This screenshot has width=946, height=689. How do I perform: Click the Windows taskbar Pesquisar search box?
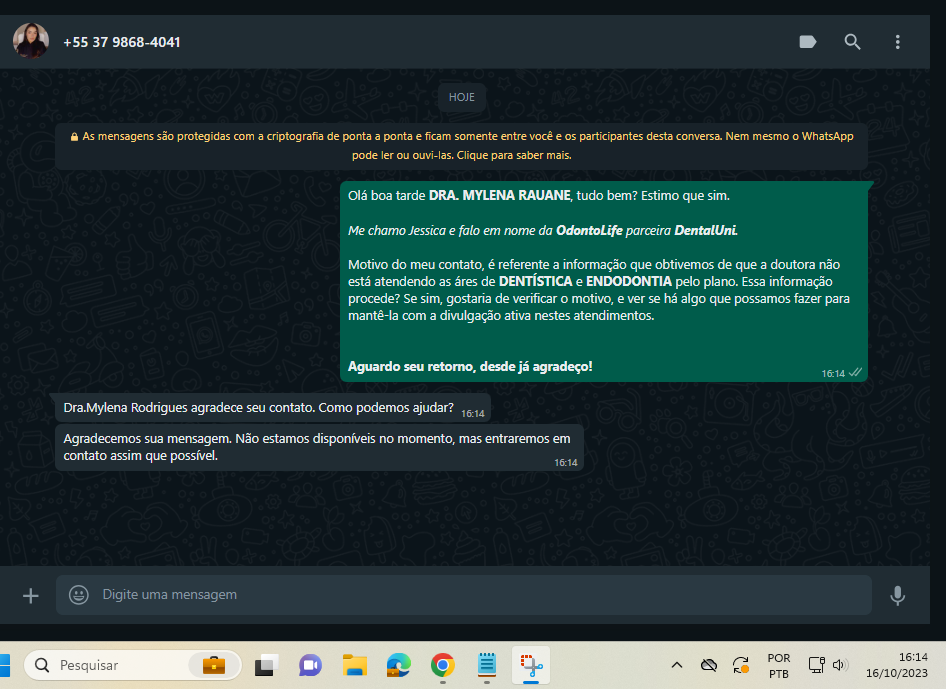coord(133,665)
